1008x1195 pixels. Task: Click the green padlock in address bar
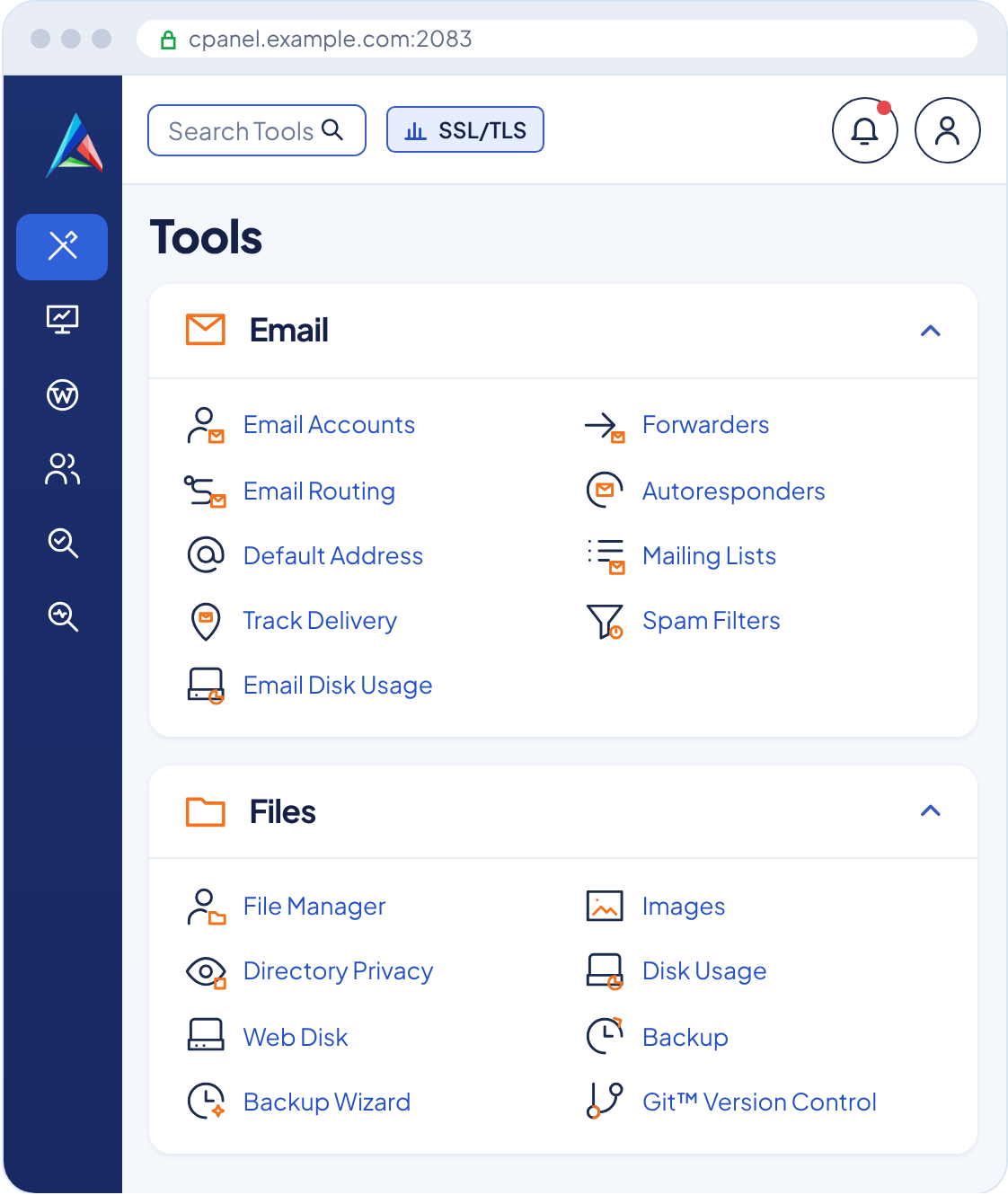pyautogui.click(x=168, y=40)
